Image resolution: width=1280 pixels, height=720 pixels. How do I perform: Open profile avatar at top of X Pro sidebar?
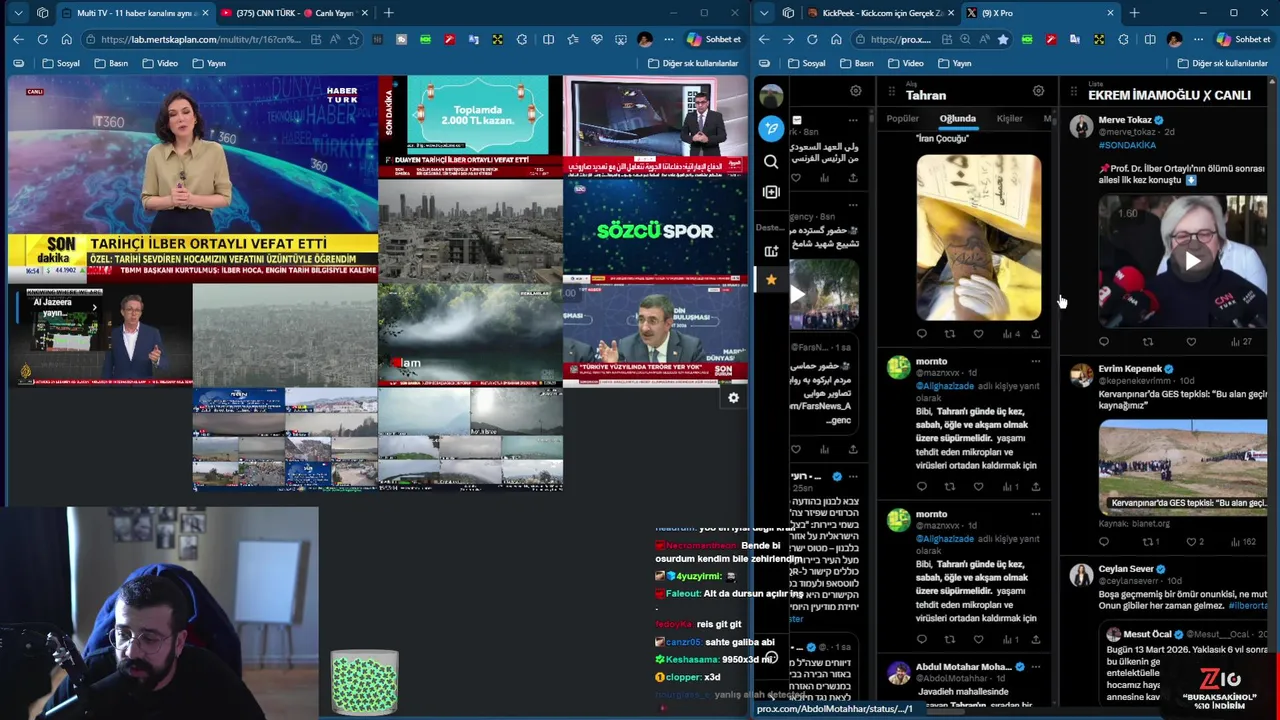pyautogui.click(x=771, y=95)
